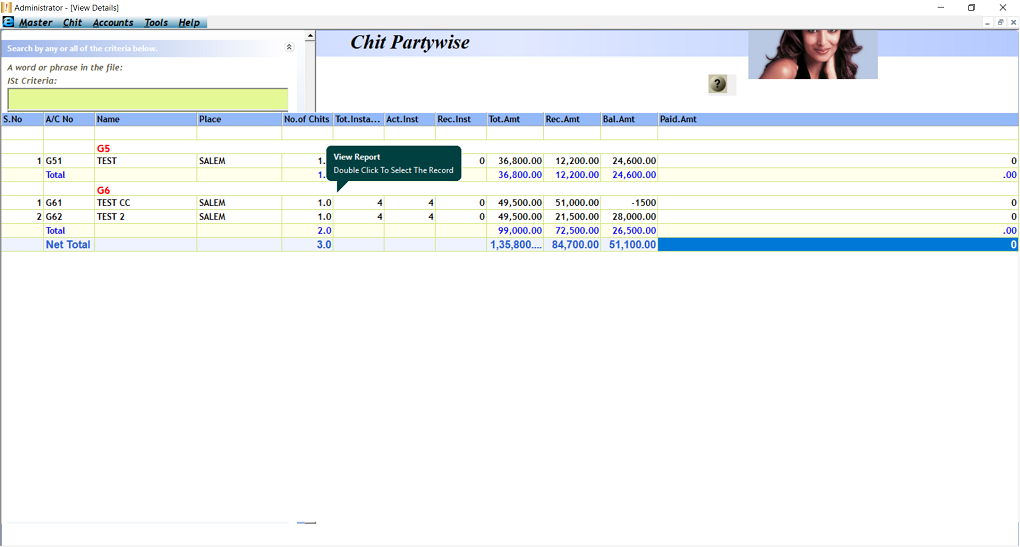Open the Tools menu
Image resolution: width=1020 pixels, height=547 pixels.
pyautogui.click(x=156, y=23)
